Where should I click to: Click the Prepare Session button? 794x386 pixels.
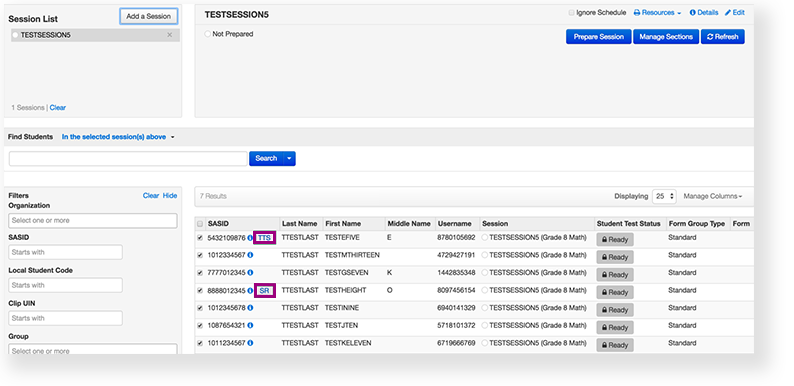coord(599,36)
